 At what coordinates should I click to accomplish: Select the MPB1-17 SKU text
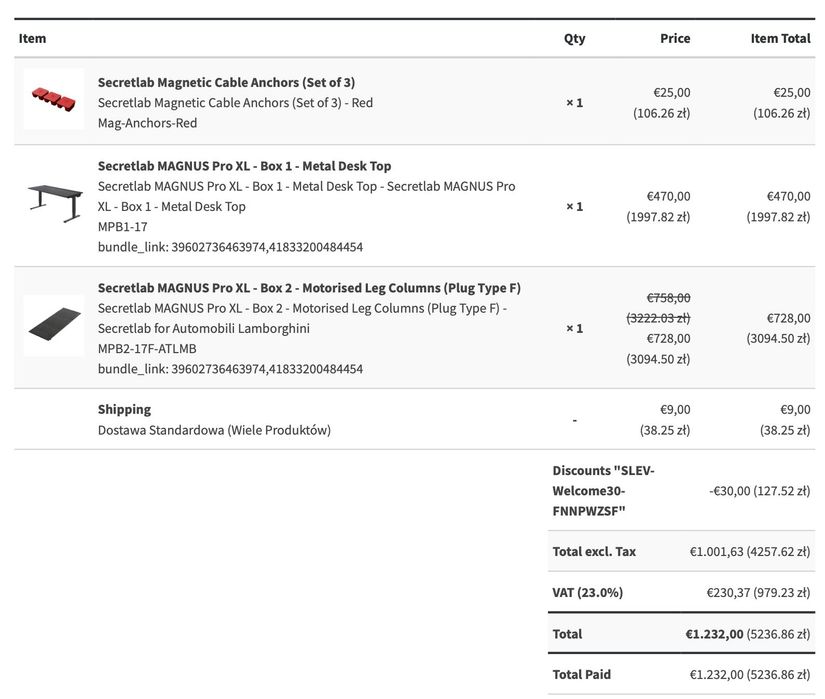(124, 227)
